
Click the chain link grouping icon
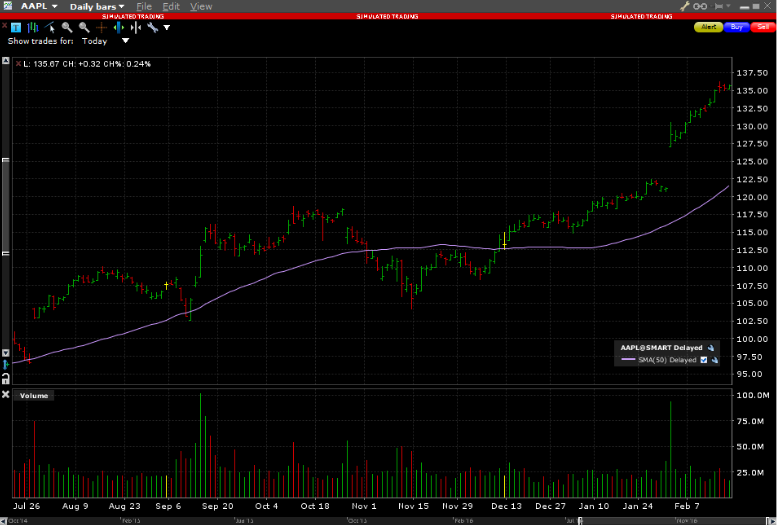pyautogui.click(x=700, y=6)
